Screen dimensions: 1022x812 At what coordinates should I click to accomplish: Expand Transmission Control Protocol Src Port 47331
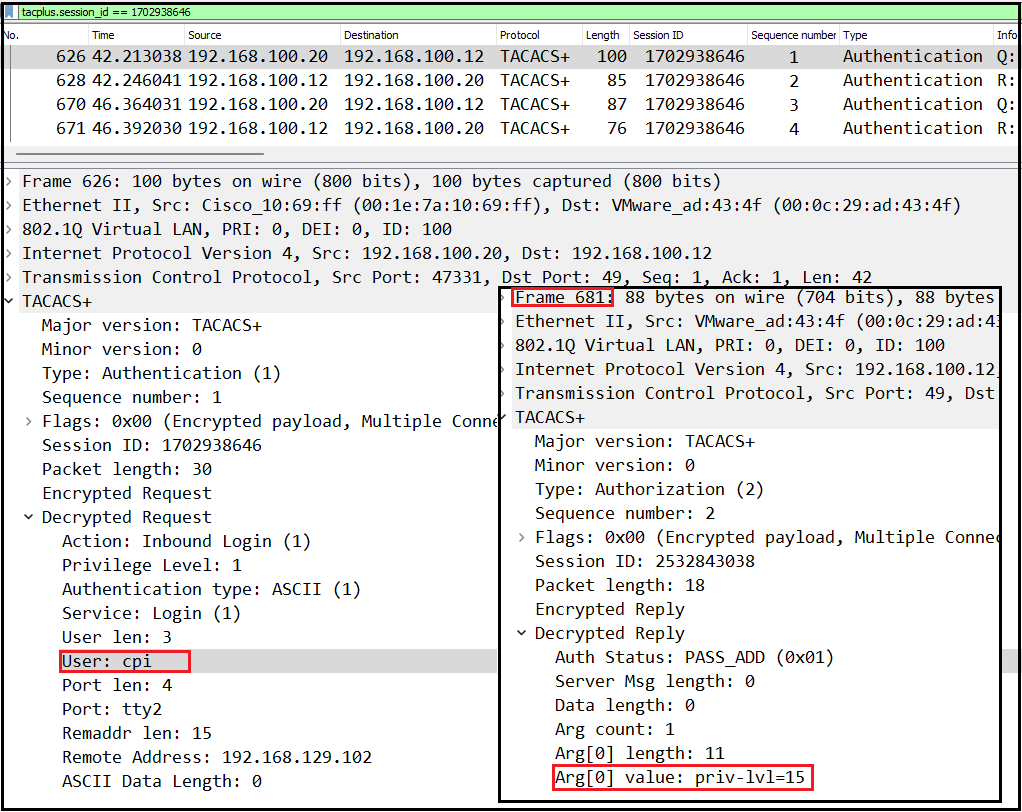click(x=10, y=277)
